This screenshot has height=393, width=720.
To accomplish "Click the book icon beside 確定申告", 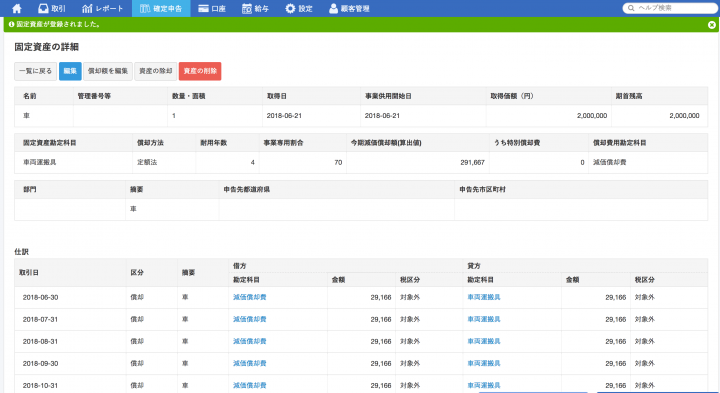I will (145, 8).
